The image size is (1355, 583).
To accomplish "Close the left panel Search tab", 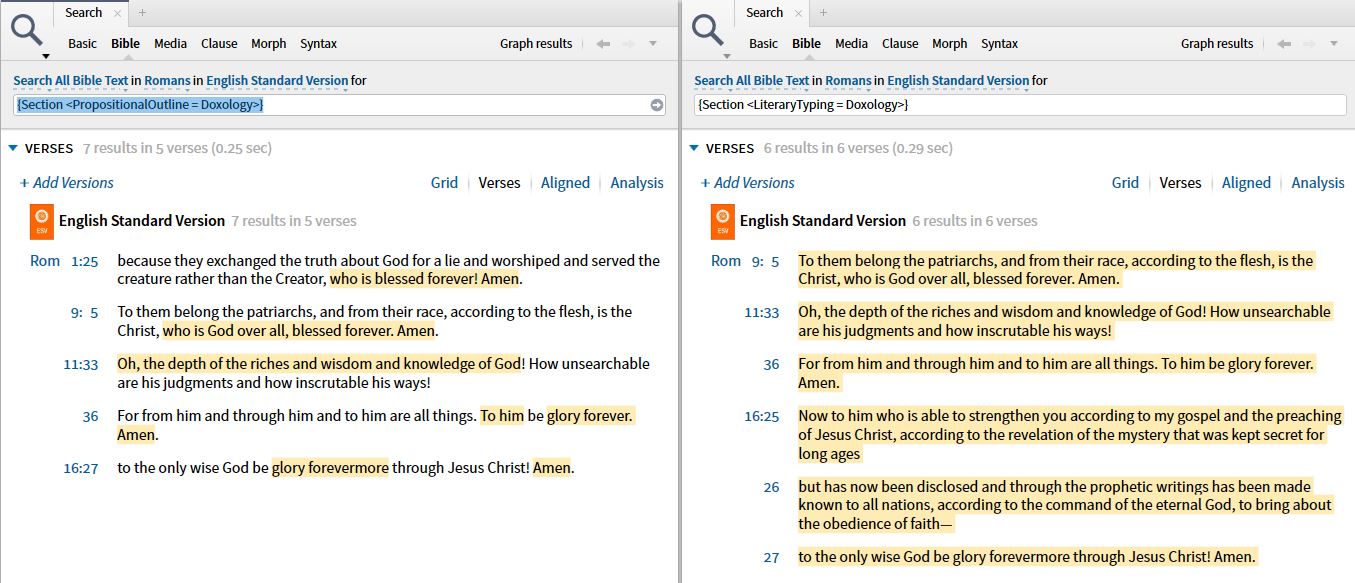I will pos(117,13).
